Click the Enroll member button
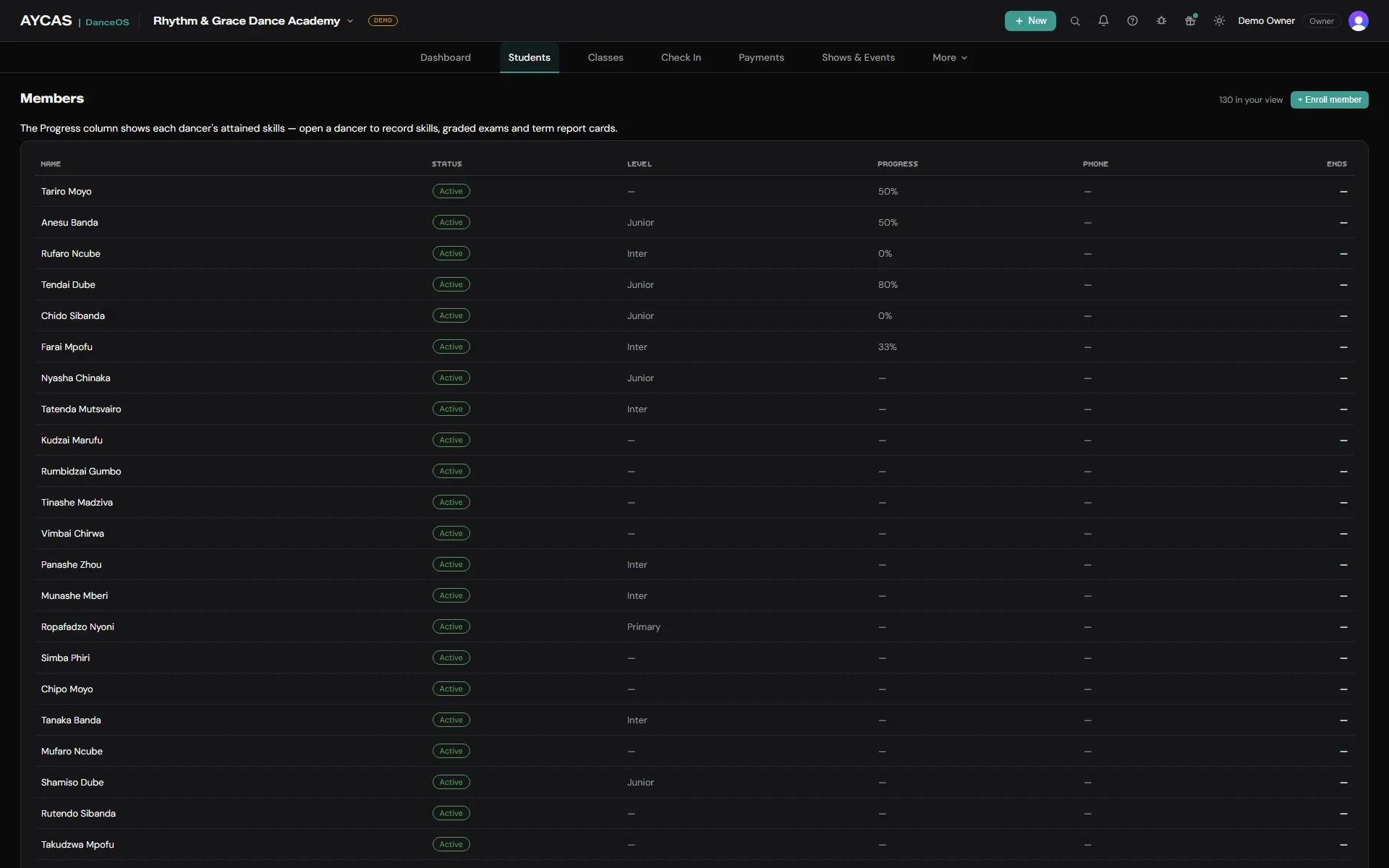The image size is (1389, 868). click(1329, 100)
